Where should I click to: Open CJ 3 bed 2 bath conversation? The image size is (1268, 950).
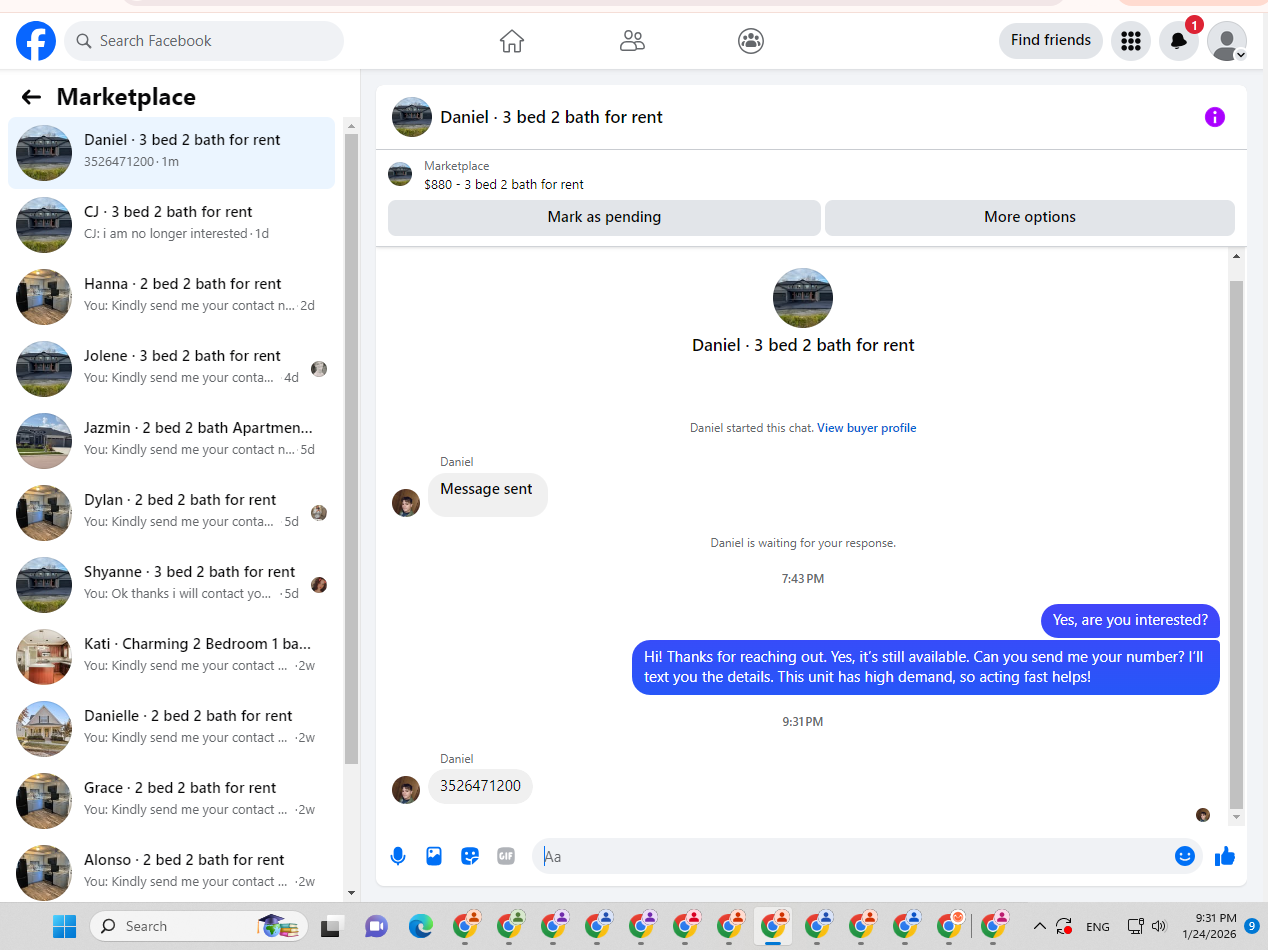tap(172, 225)
